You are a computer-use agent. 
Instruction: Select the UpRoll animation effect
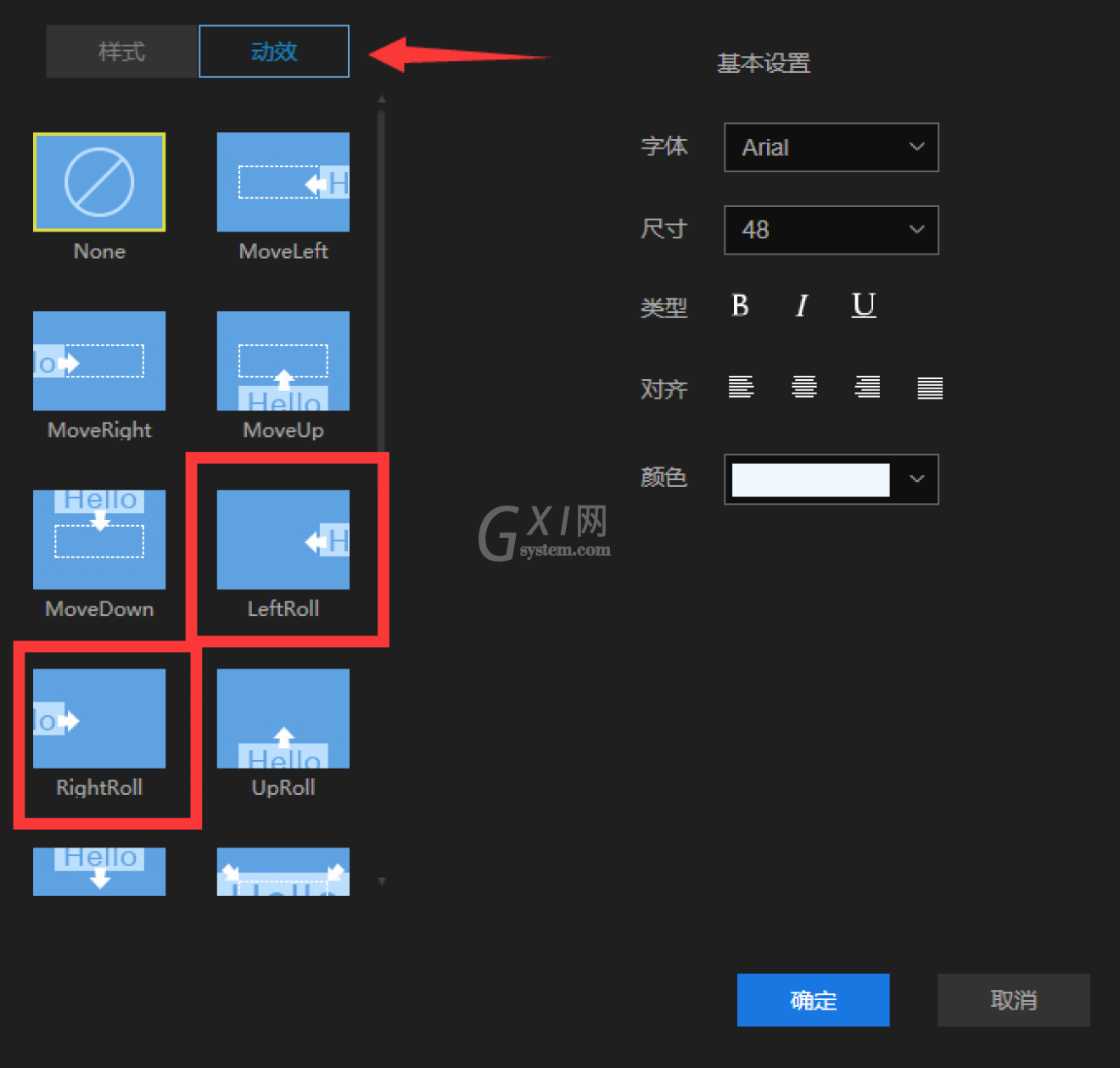coord(283,719)
